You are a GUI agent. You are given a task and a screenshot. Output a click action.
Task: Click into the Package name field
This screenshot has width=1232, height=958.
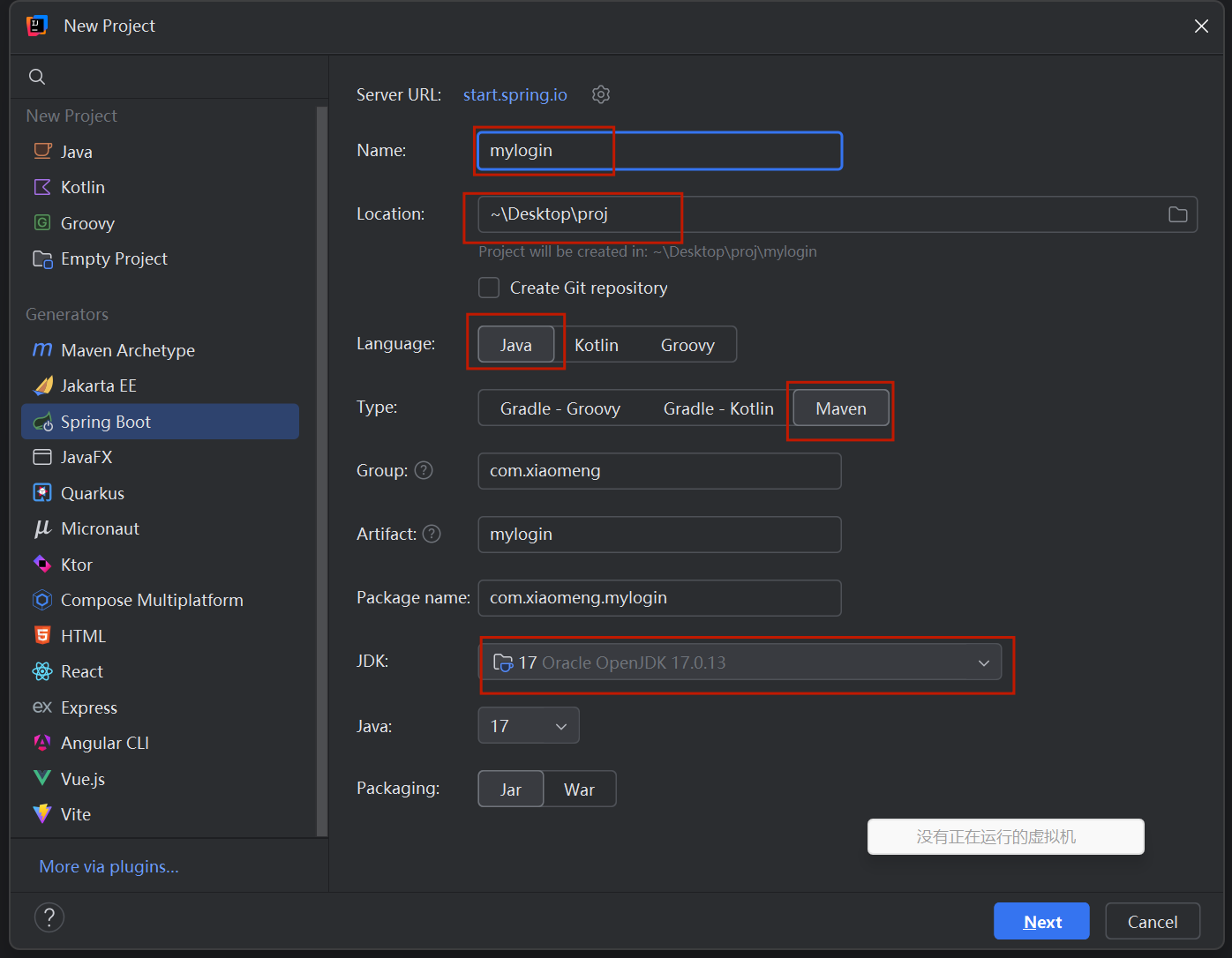click(x=658, y=598)
